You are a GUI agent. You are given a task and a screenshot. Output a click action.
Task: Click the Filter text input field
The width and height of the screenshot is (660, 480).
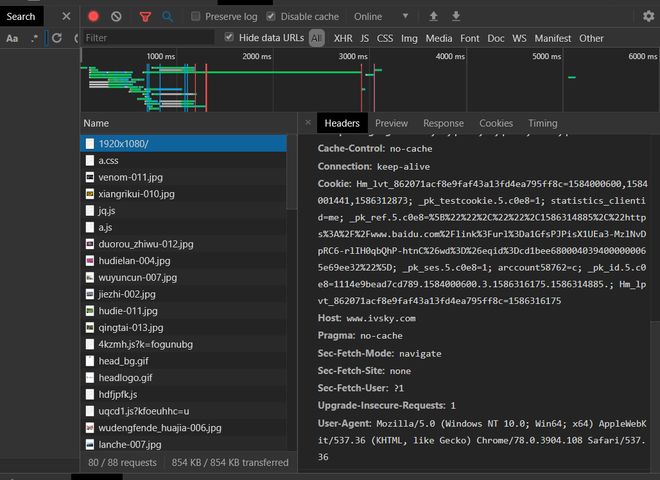point(148,38)
